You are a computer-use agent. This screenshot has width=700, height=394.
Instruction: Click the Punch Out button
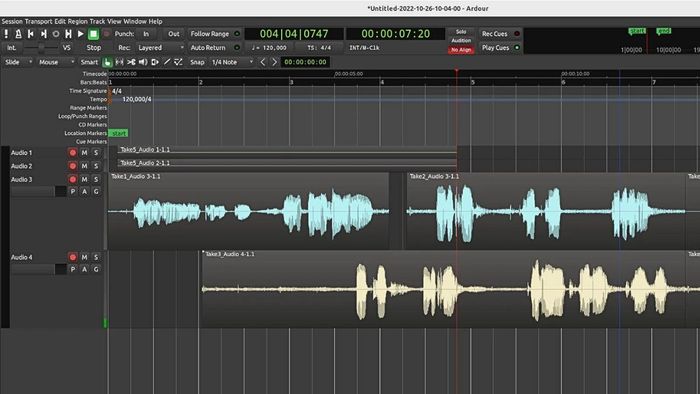pyautogui.click(x=174, y=34)
